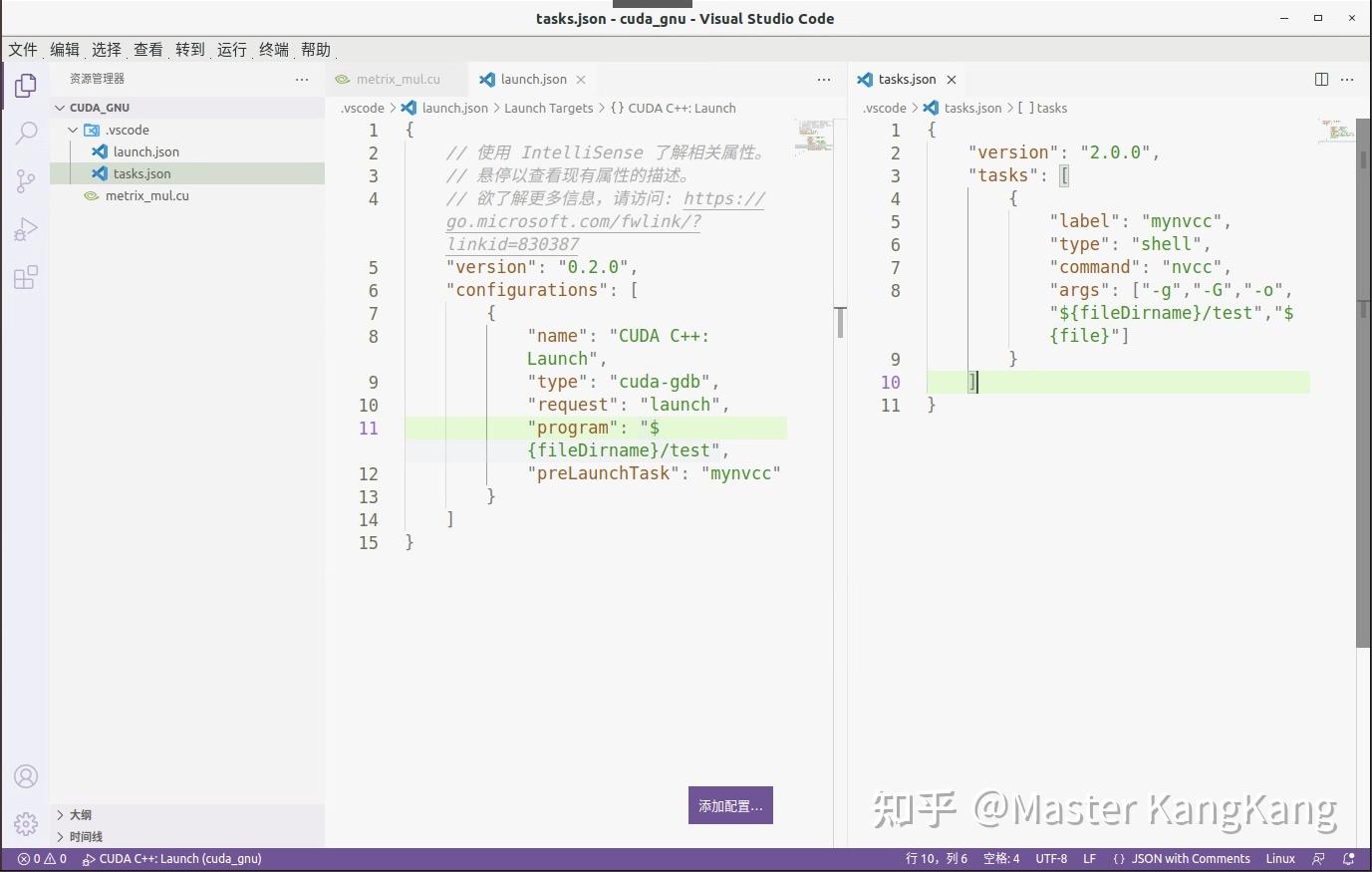The image size is (1372, 872).
Task: Click the 添加配置... button
Action: coord(730,805)
